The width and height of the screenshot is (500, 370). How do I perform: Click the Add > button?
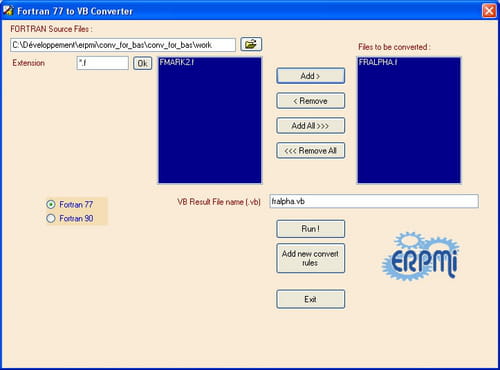point(310,76)
